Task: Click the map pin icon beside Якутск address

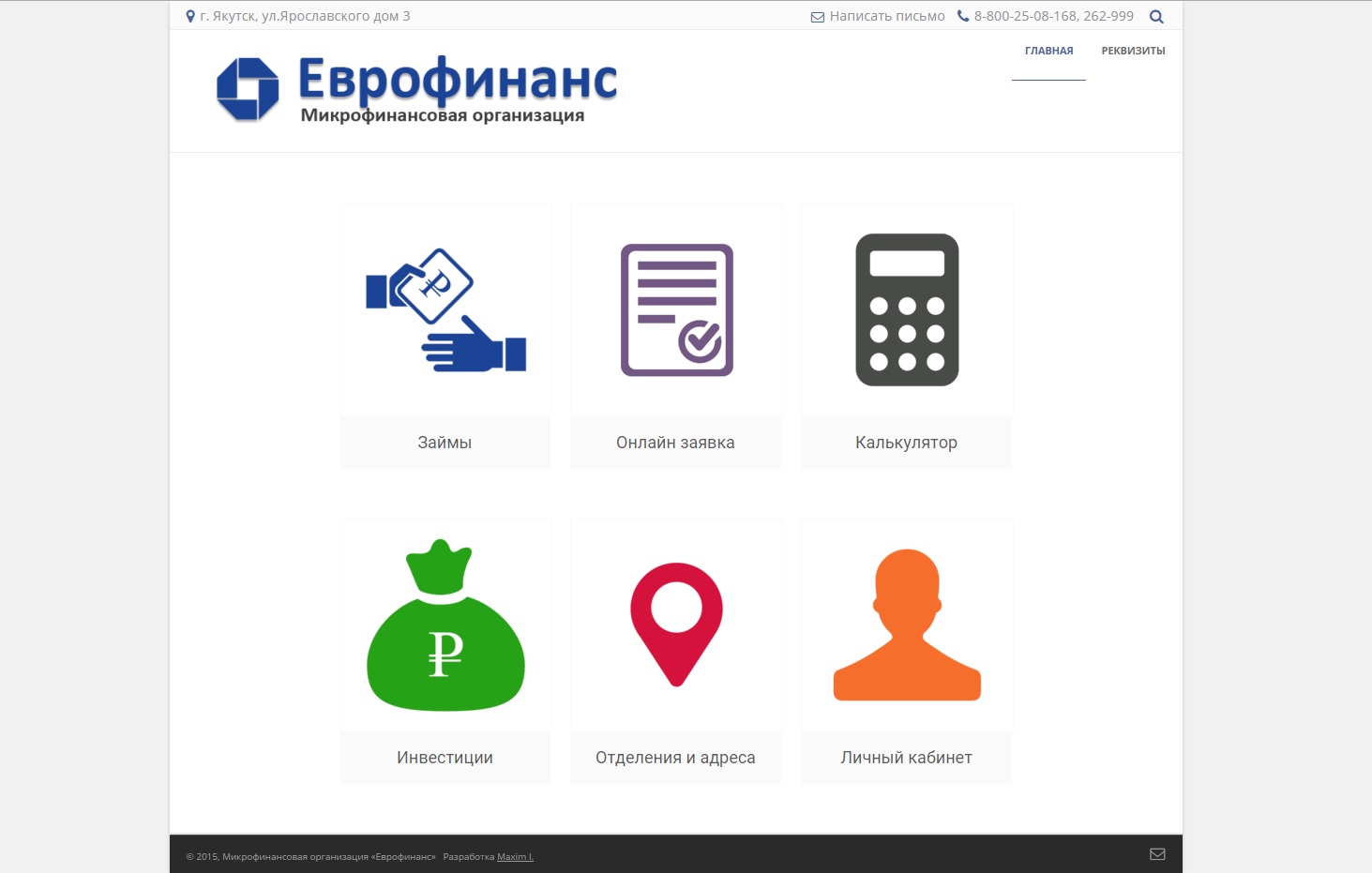Action: click(x=190, y=16)
